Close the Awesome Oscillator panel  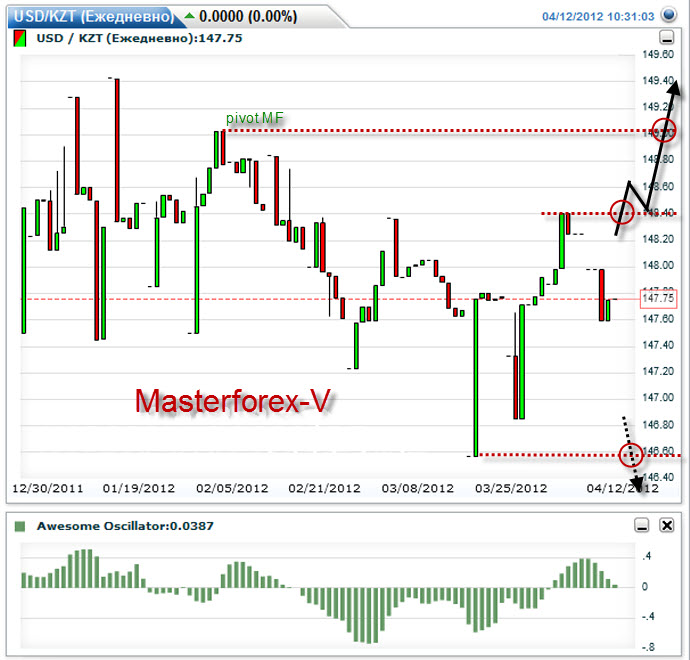[667, 525]
